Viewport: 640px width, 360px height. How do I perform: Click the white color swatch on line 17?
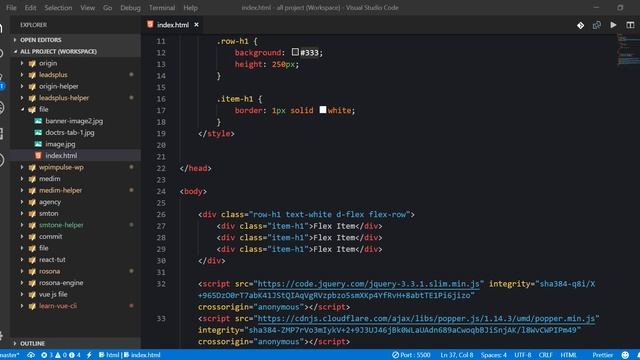(x=323, y=110)
